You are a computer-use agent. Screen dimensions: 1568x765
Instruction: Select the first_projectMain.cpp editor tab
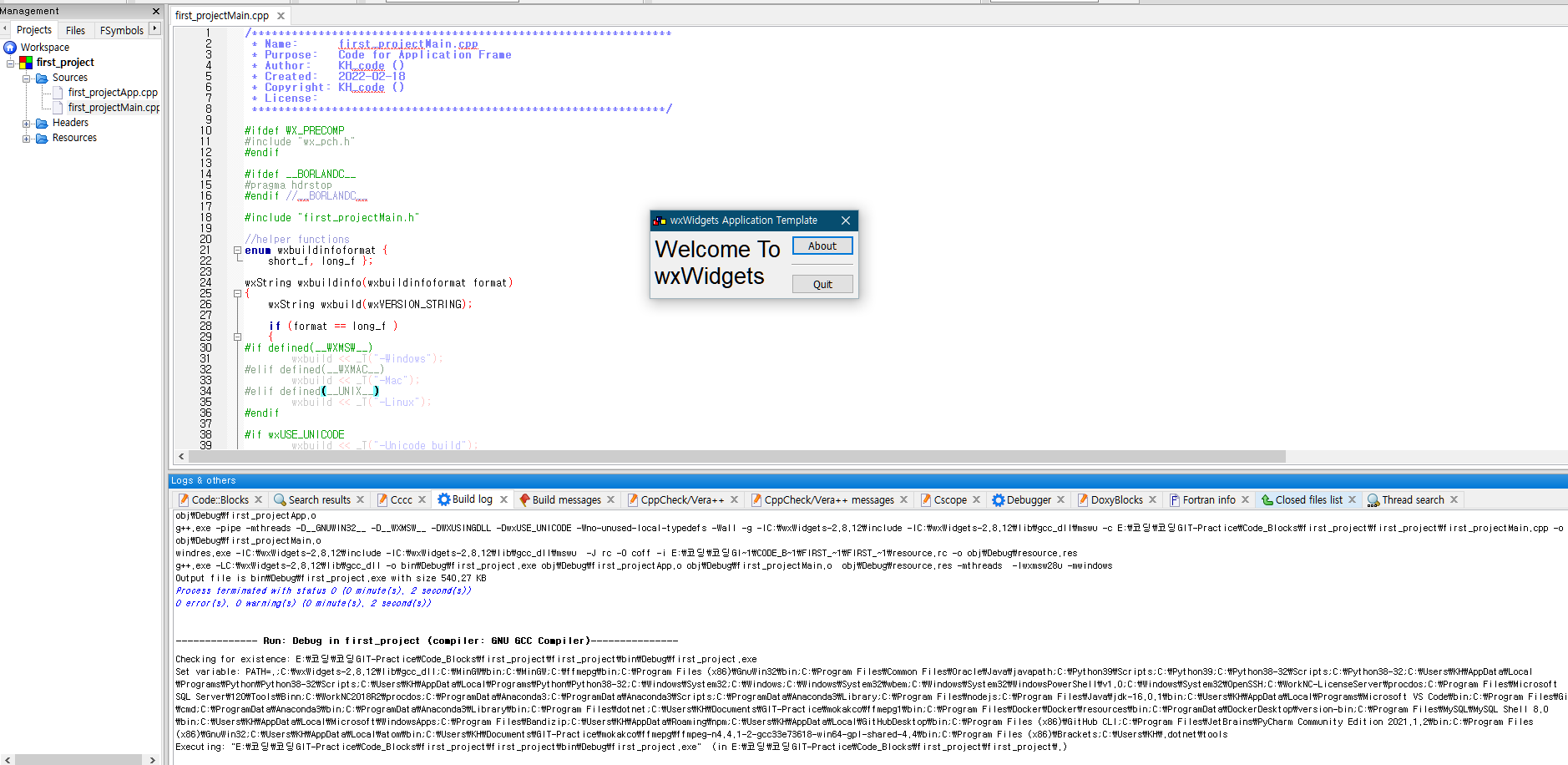coord(222,16)
